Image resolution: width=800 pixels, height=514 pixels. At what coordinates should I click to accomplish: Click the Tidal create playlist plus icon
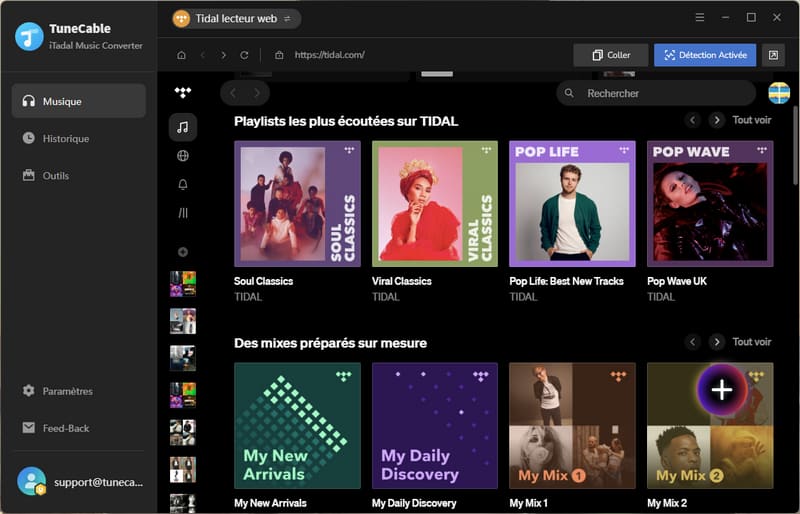183,252
